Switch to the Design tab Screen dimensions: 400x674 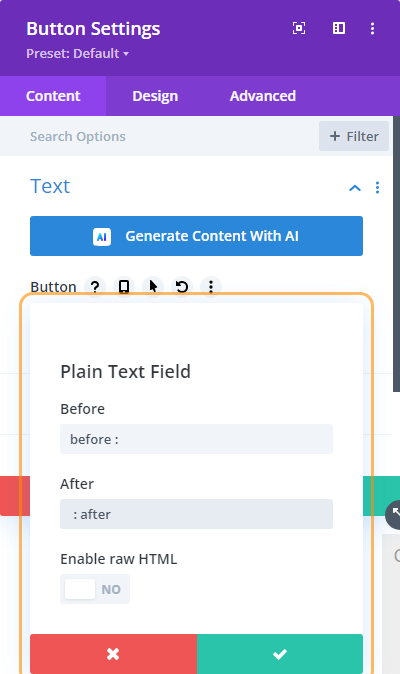click(x=155, y=96)
